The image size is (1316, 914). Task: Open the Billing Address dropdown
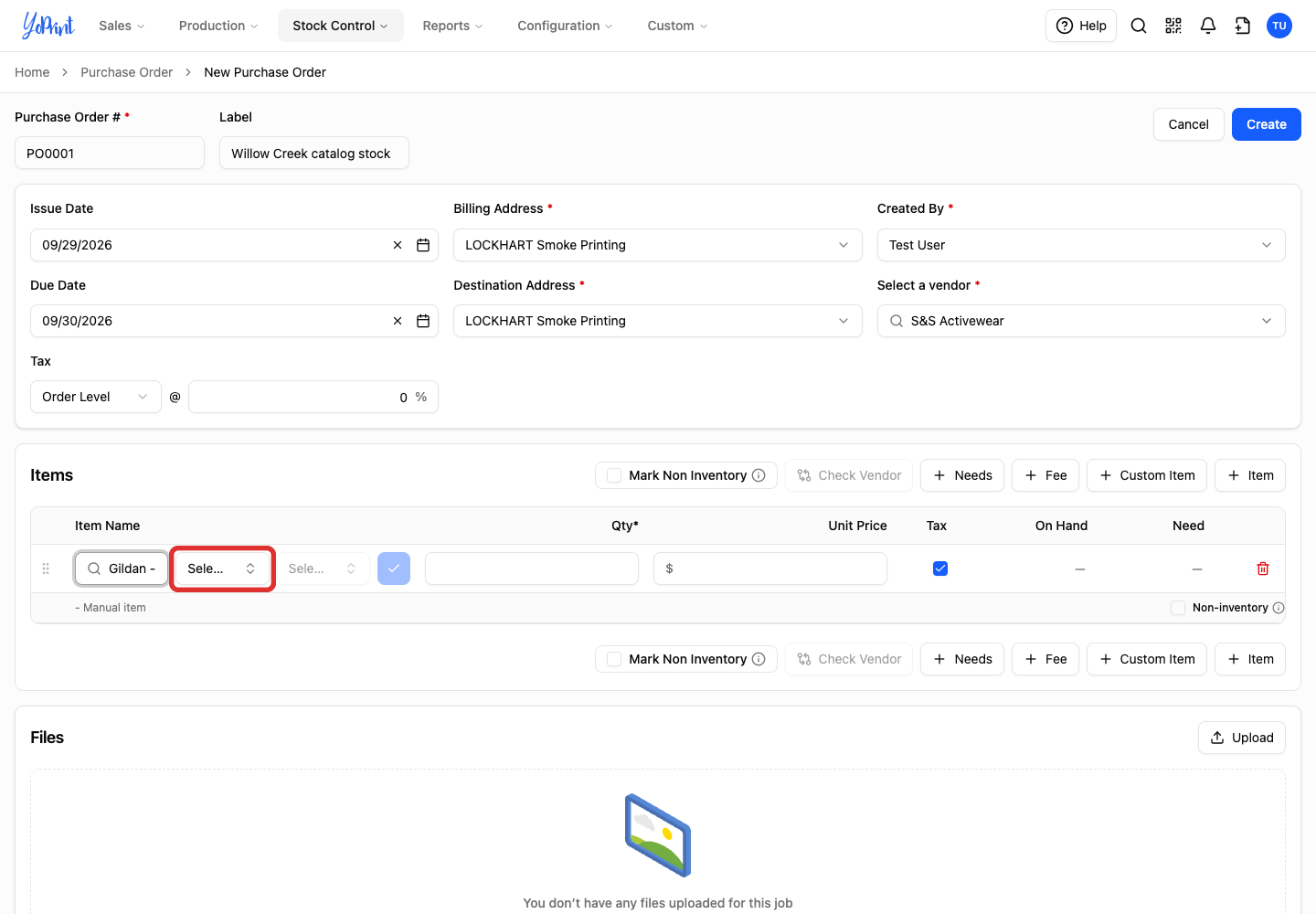(658, 245)
